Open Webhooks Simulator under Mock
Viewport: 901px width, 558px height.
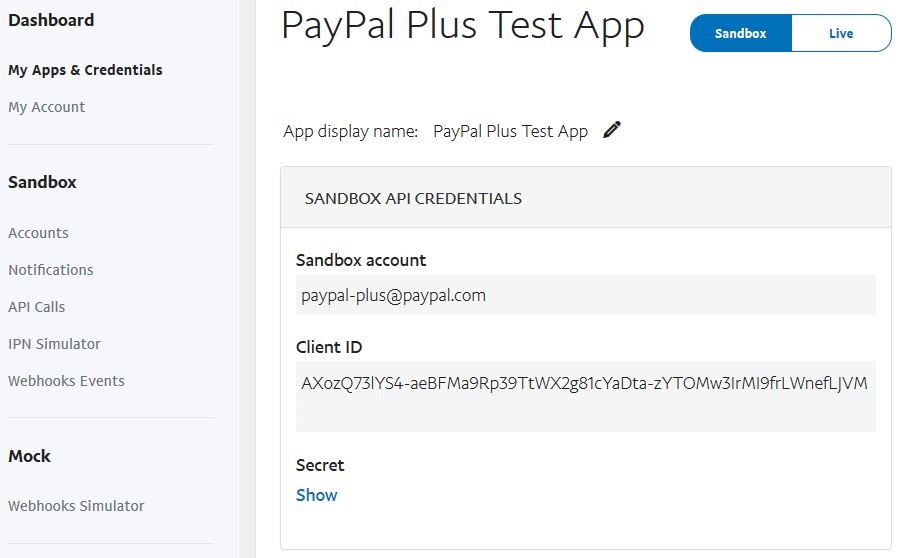(76, 506)
